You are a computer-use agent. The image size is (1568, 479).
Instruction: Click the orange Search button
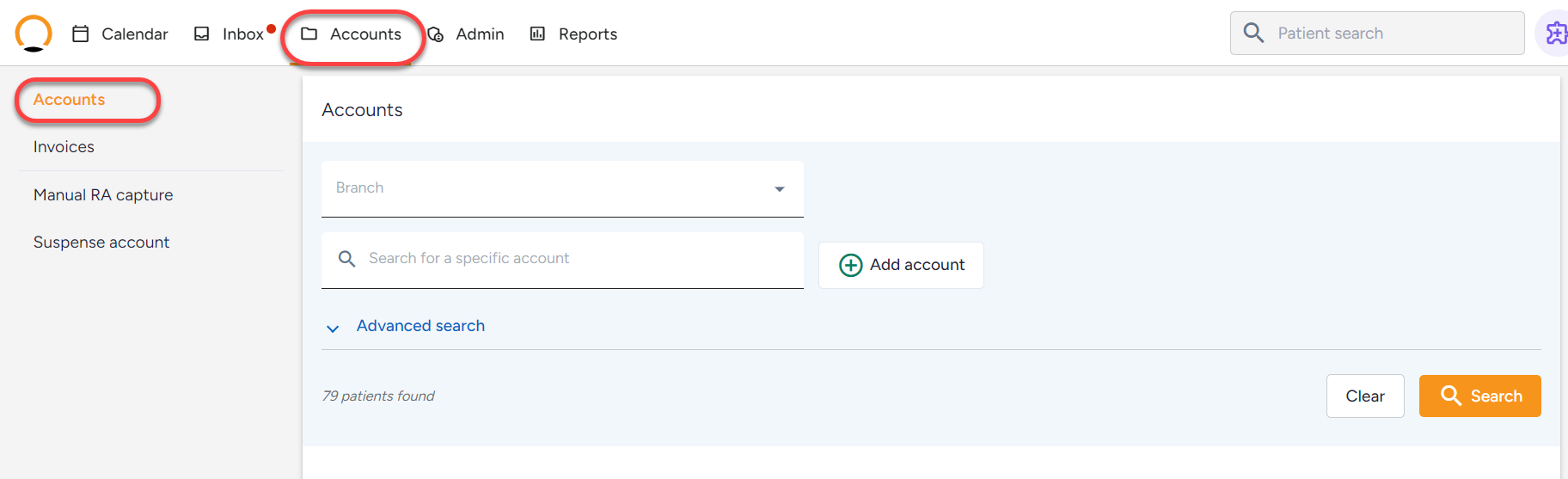pyautogui.click(x=1479, y=396)
